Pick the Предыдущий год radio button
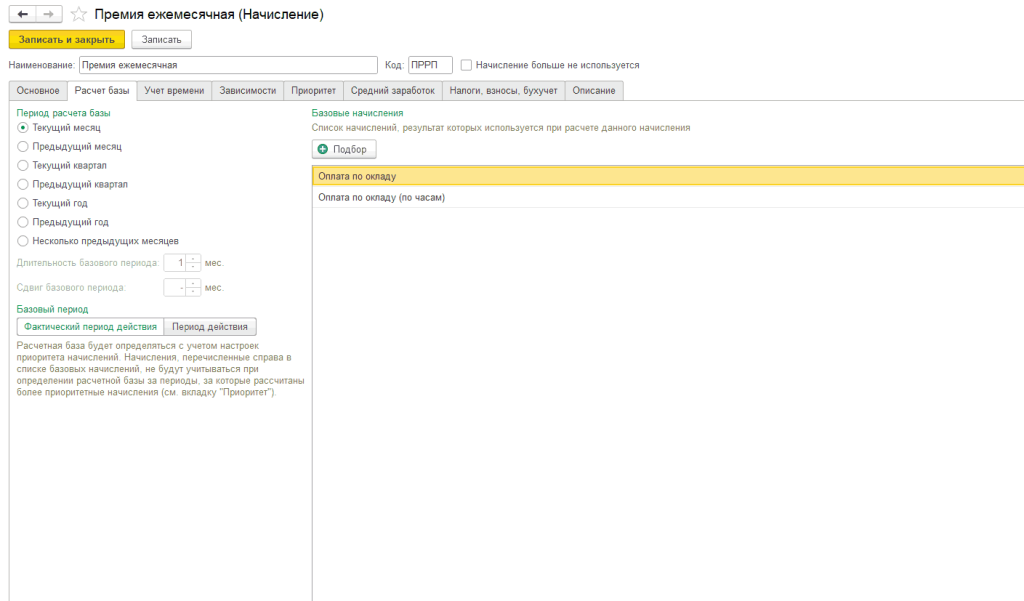The height and width of the screenshot is (601, 1024). (24, 222)
